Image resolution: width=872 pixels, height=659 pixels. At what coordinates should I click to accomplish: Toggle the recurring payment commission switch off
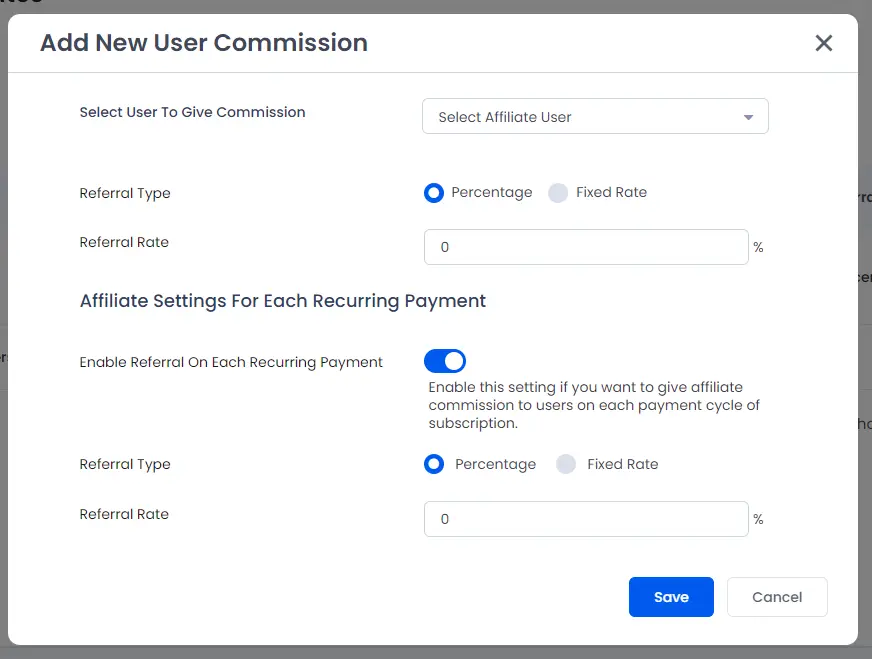tap(445, 361)
